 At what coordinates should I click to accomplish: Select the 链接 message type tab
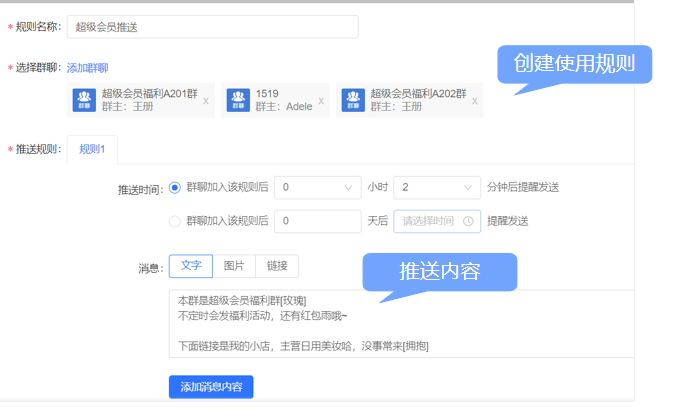tap(277, 266)
